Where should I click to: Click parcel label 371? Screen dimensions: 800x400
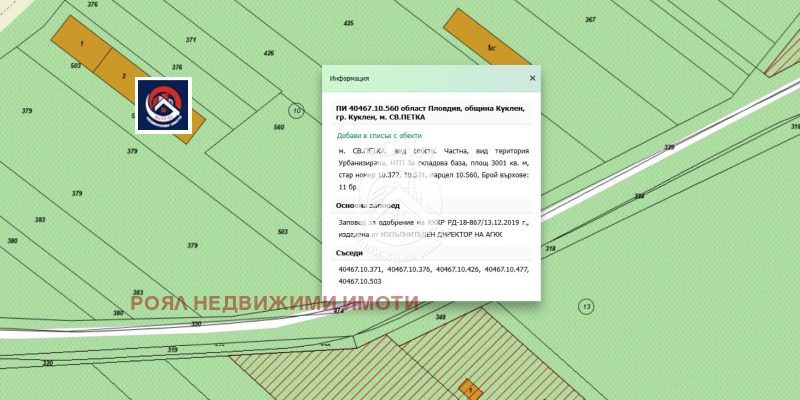pos(191,40)
